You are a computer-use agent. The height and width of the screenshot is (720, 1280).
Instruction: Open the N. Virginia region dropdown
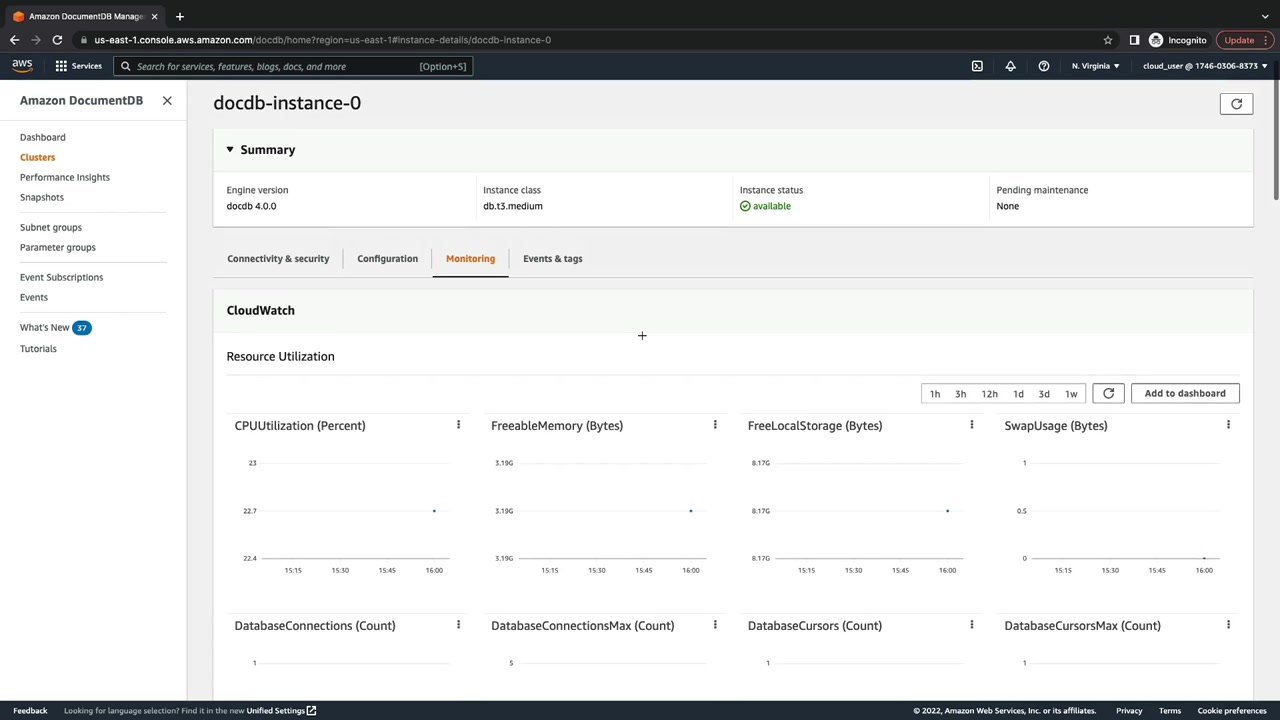(1096, 66)
